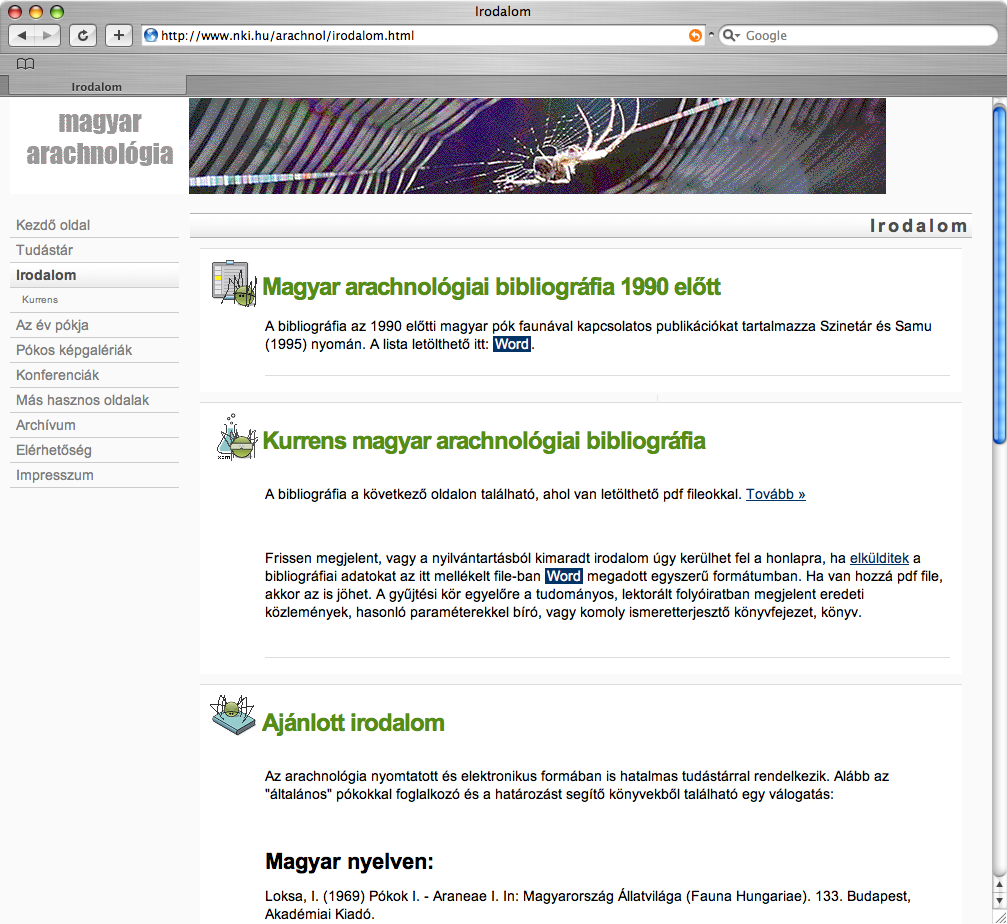
Task: Open Az év pókja menu item
Action: click(x=52, y=326)
